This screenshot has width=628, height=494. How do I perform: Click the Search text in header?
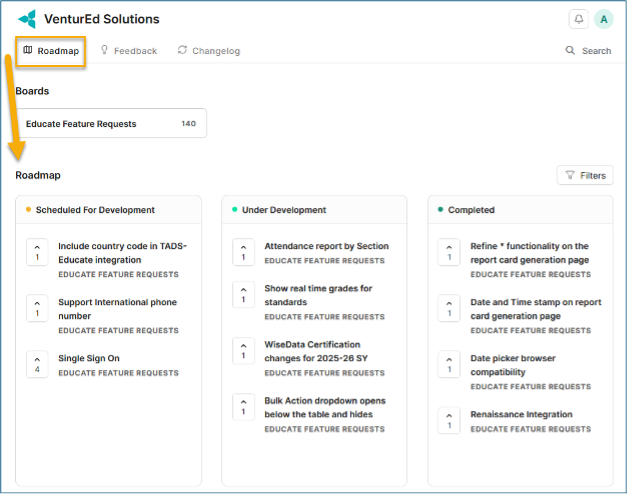596,51
